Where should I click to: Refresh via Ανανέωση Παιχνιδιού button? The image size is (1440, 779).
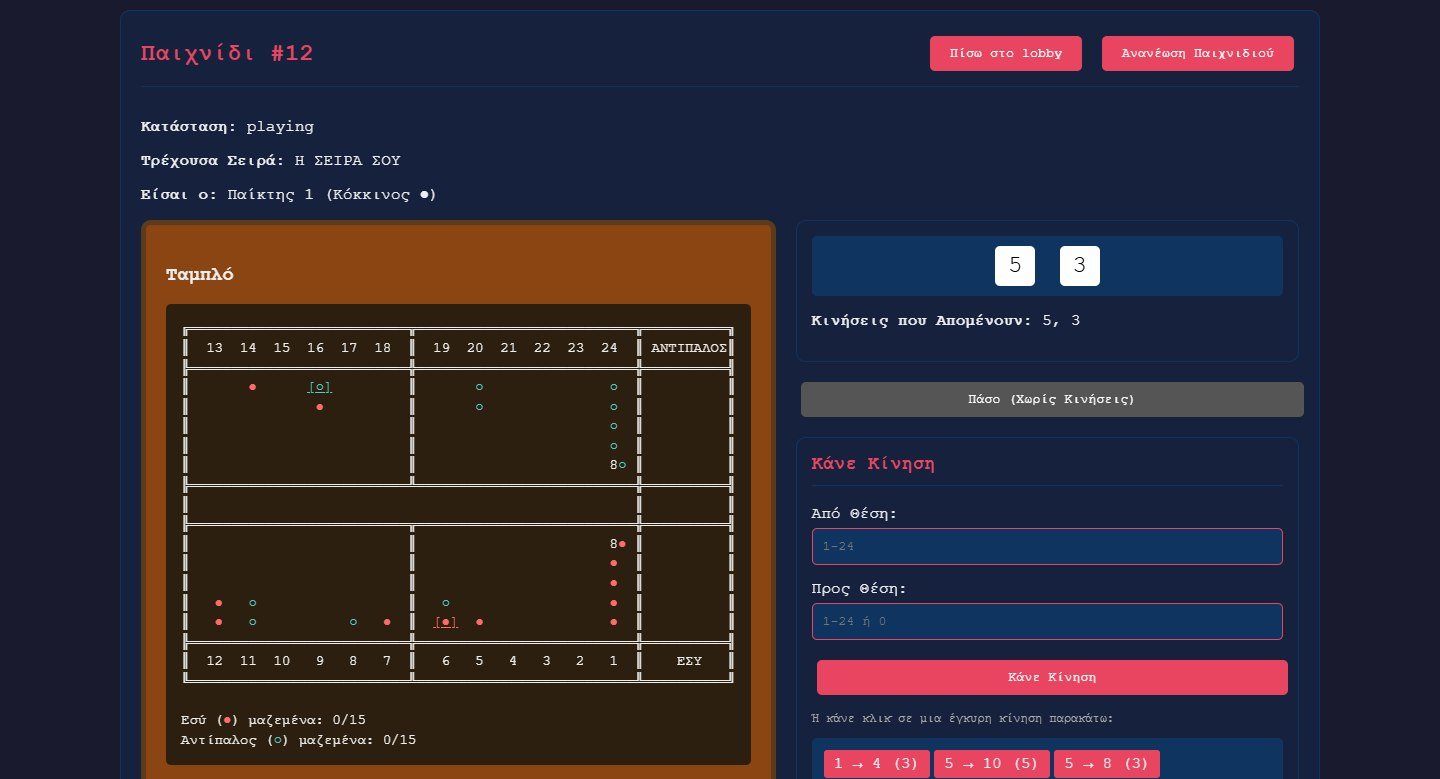[1198, 54]
